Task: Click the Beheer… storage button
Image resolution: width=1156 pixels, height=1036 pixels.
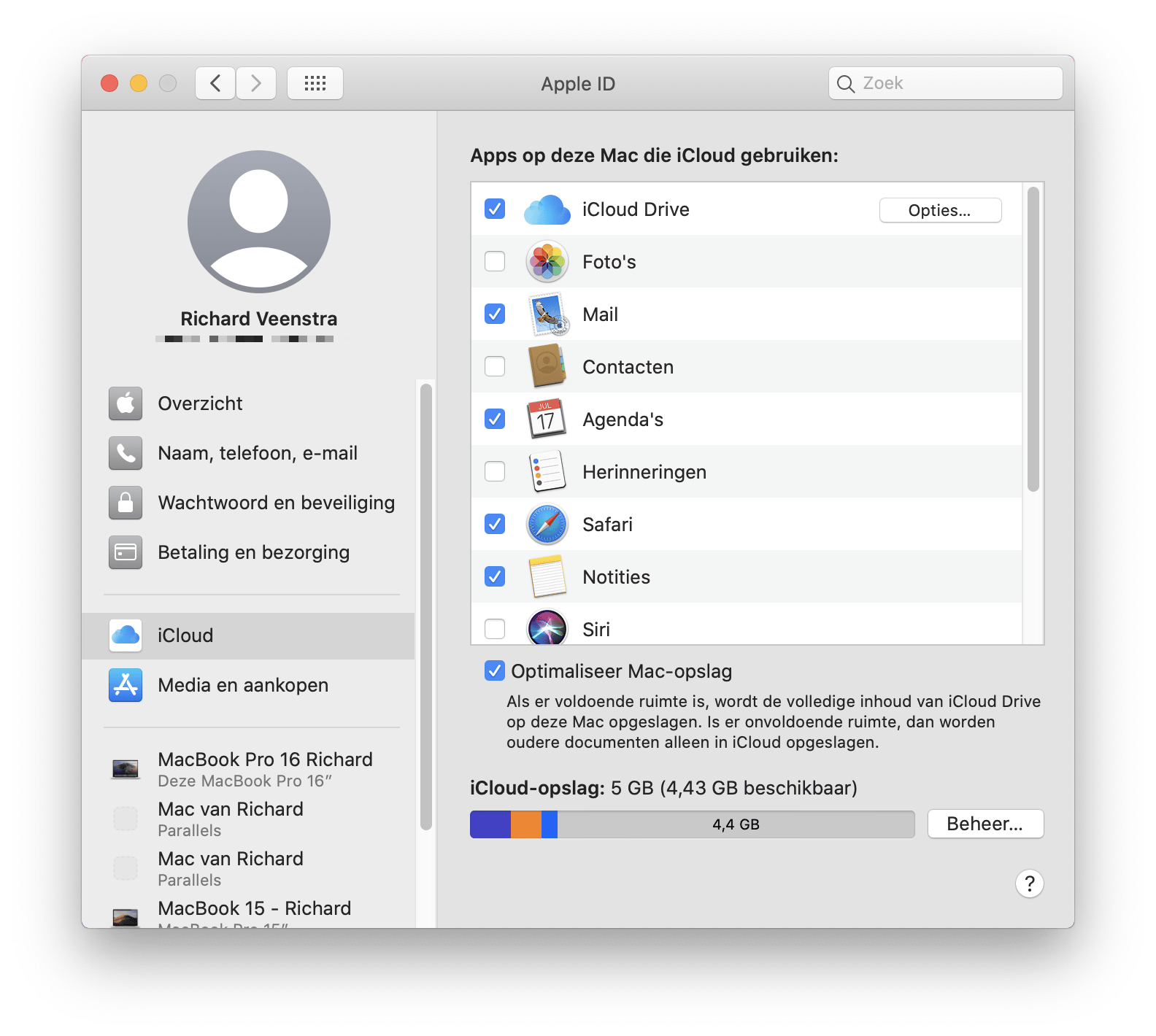Action: click(985, 824)
